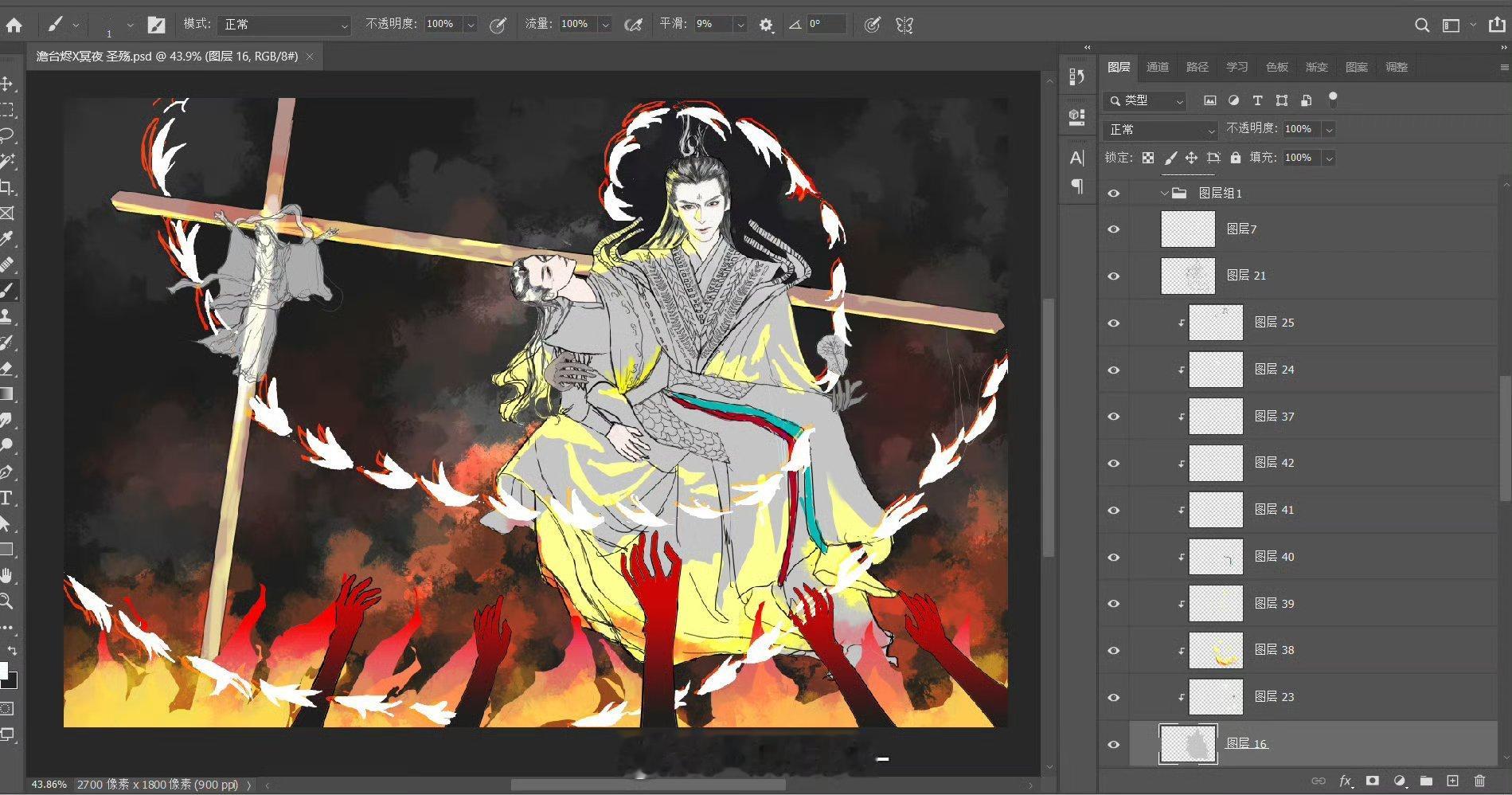
Task: Collapse the 图层组1 group arrow
Action: [1164, 193]
